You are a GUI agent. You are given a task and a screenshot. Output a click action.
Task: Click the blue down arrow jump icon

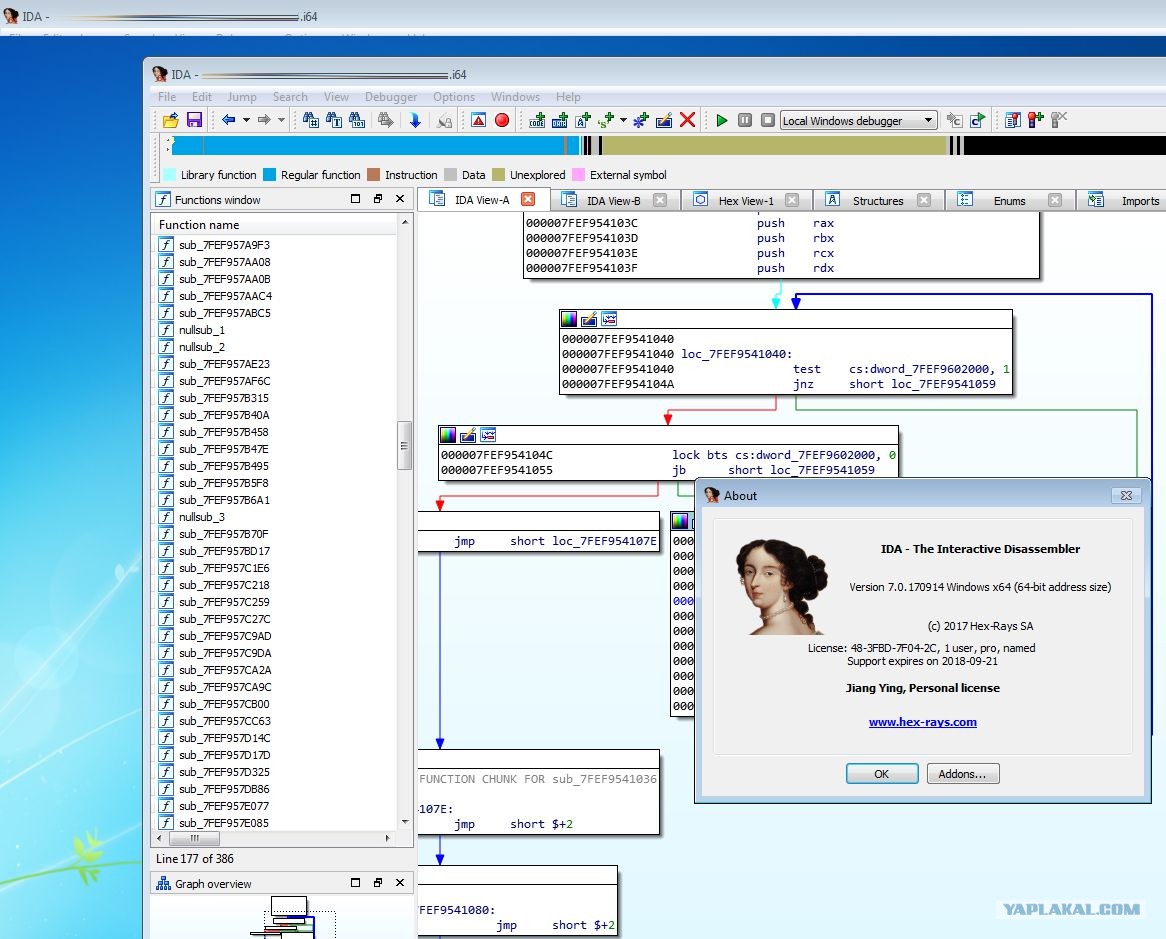coord(415,120)
